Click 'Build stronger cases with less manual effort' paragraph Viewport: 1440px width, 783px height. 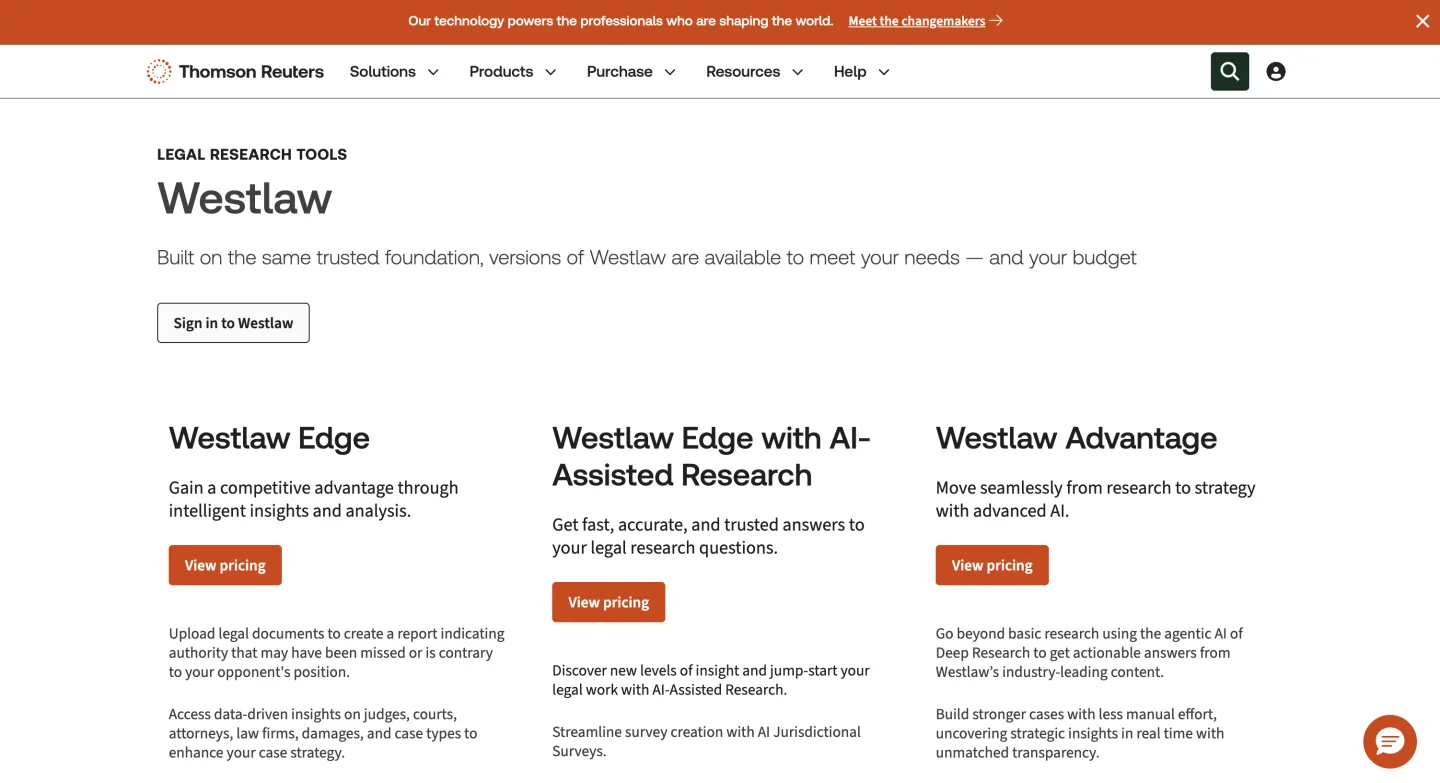[x=1080, y=734]
